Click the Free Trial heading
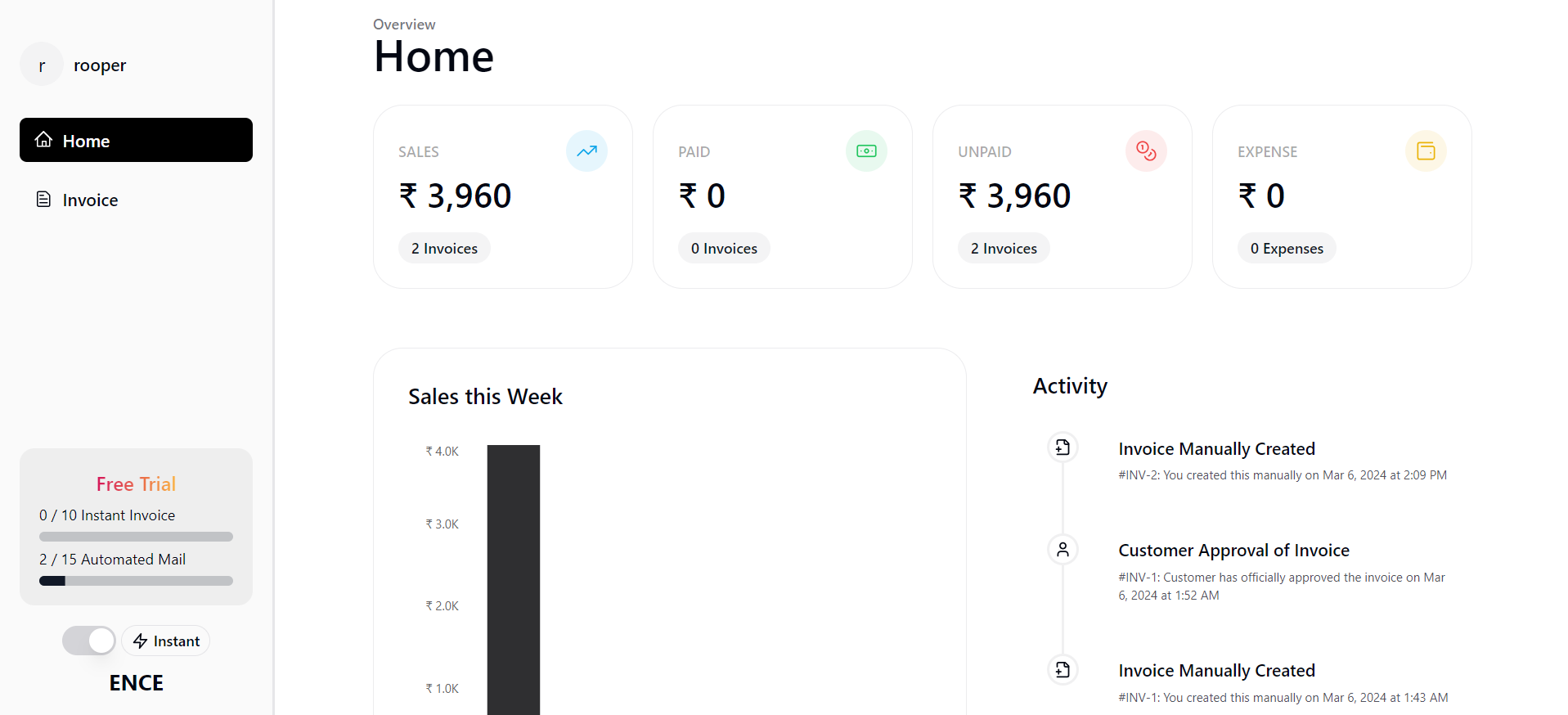Screen dimensions: 1568x715 point(136,484)
